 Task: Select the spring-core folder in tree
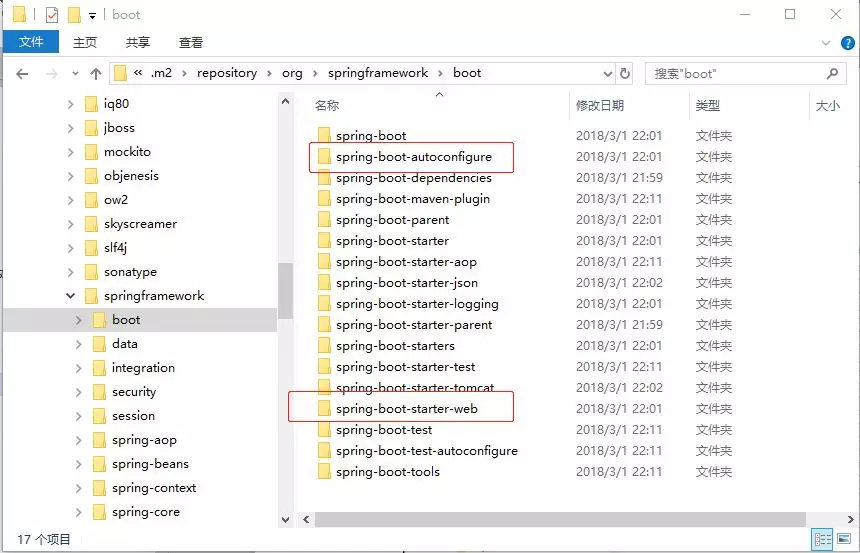click(x=146, y=512)
